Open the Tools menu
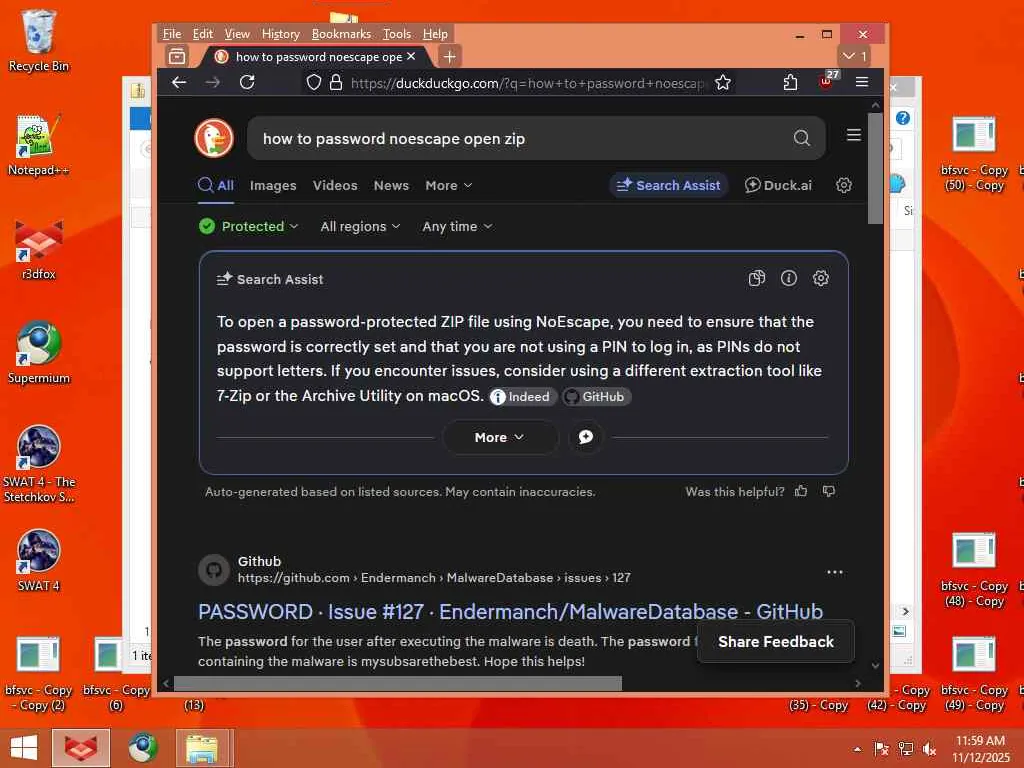The image size is (1024, 768). pyautogui.click(x=396, y=34)
